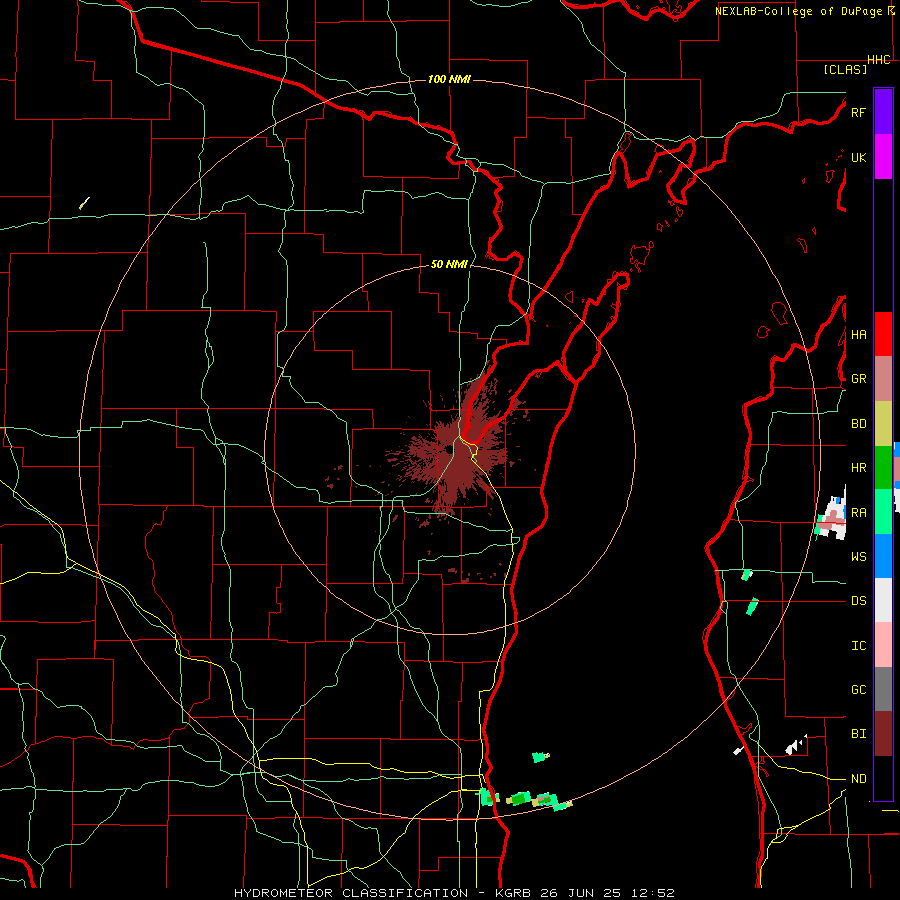Image resolution: width=900 pixels, height=900 pixels.
Task: Click the 'RA' legend label
Action: (859, 513)
